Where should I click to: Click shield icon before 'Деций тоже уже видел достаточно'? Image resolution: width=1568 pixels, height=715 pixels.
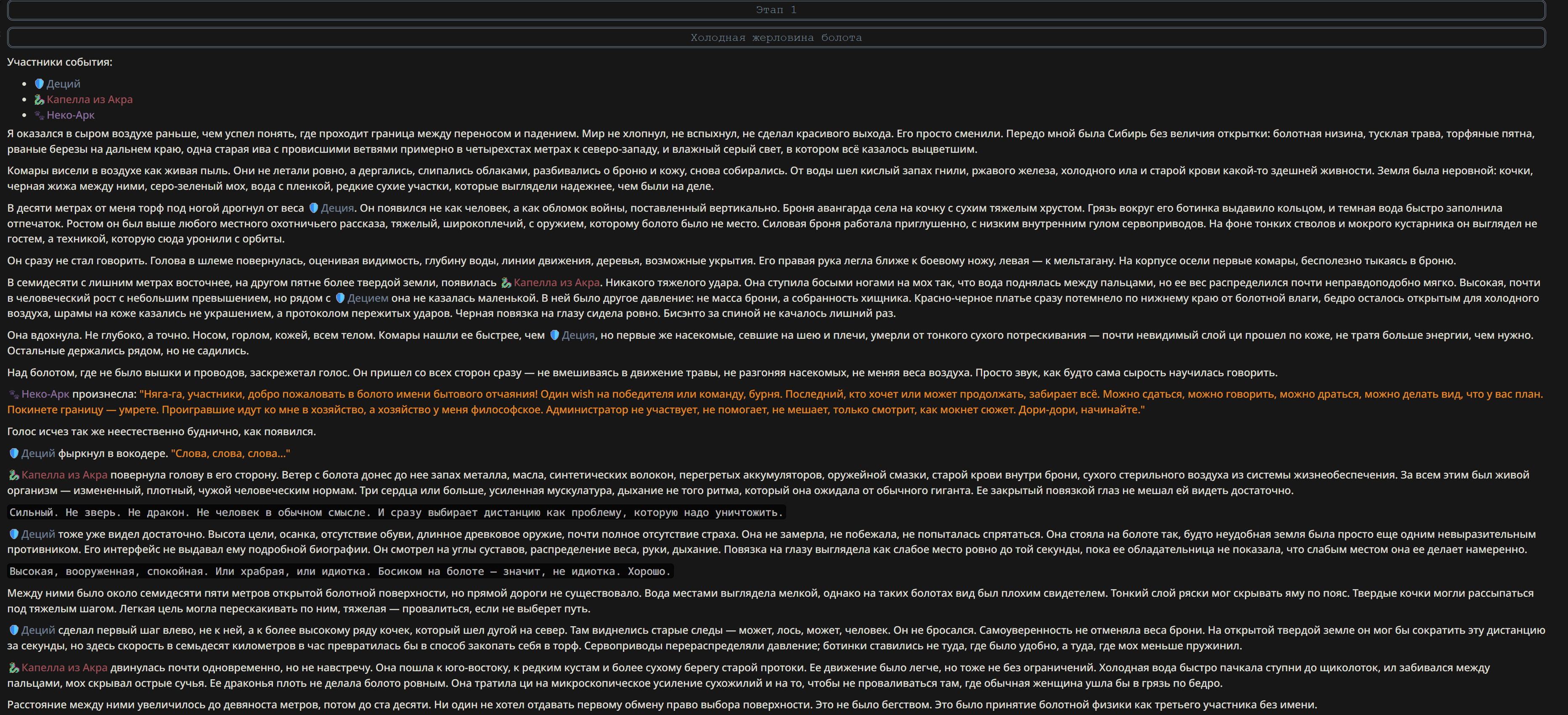click(x=14, y=534)
